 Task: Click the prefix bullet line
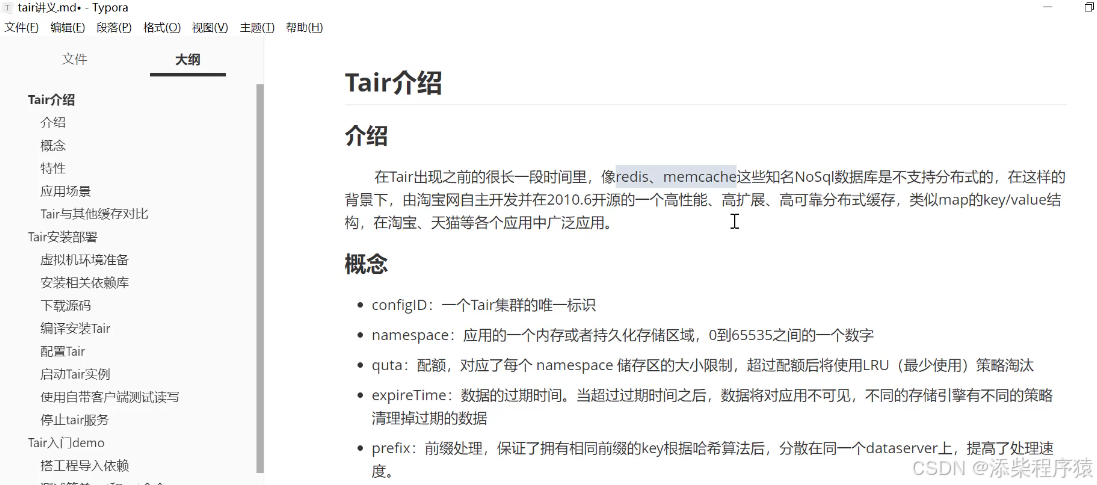713,459
